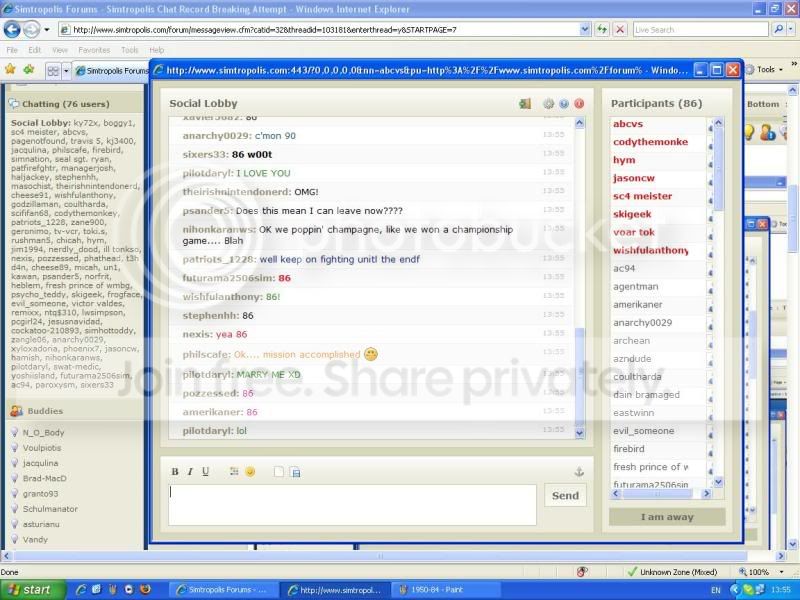Expand the IE toolbar overflow chevron

794,64
